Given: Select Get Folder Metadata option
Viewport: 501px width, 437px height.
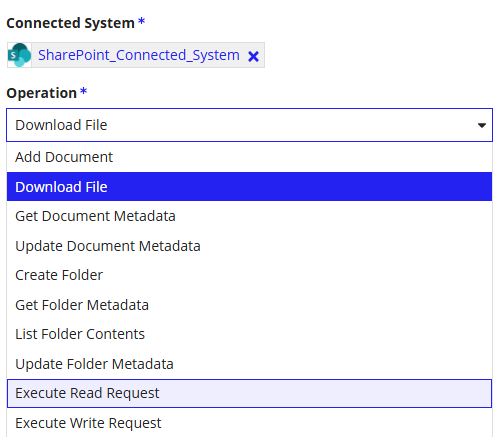Looking at the screenshot, I should 249,305.
